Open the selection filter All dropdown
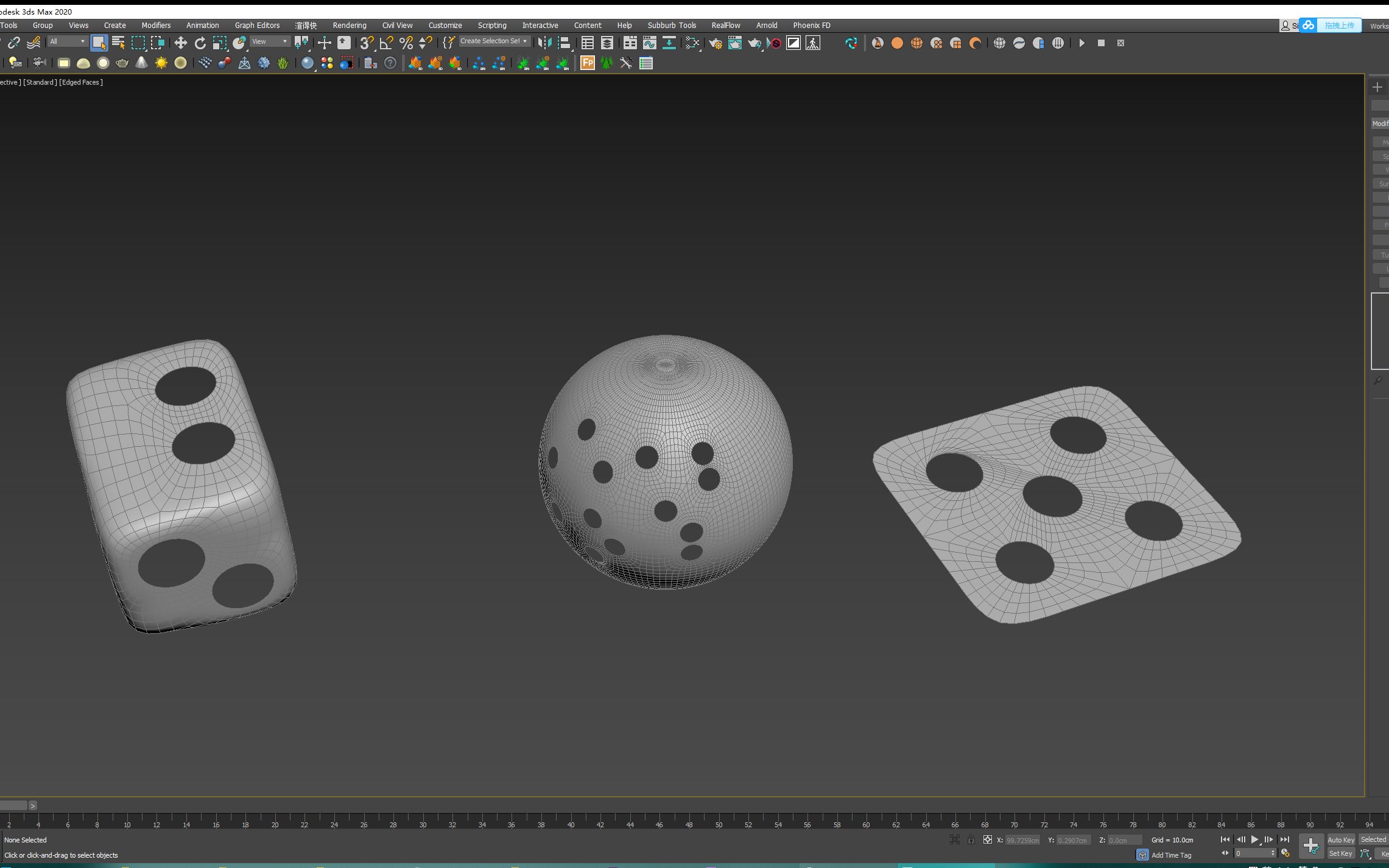Viewport: 1389px width, 868px height. [67, 41]
